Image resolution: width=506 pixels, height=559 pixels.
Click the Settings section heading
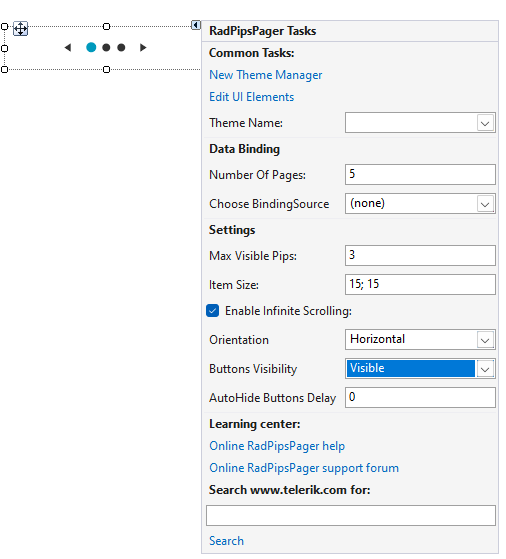click(232, 230)
